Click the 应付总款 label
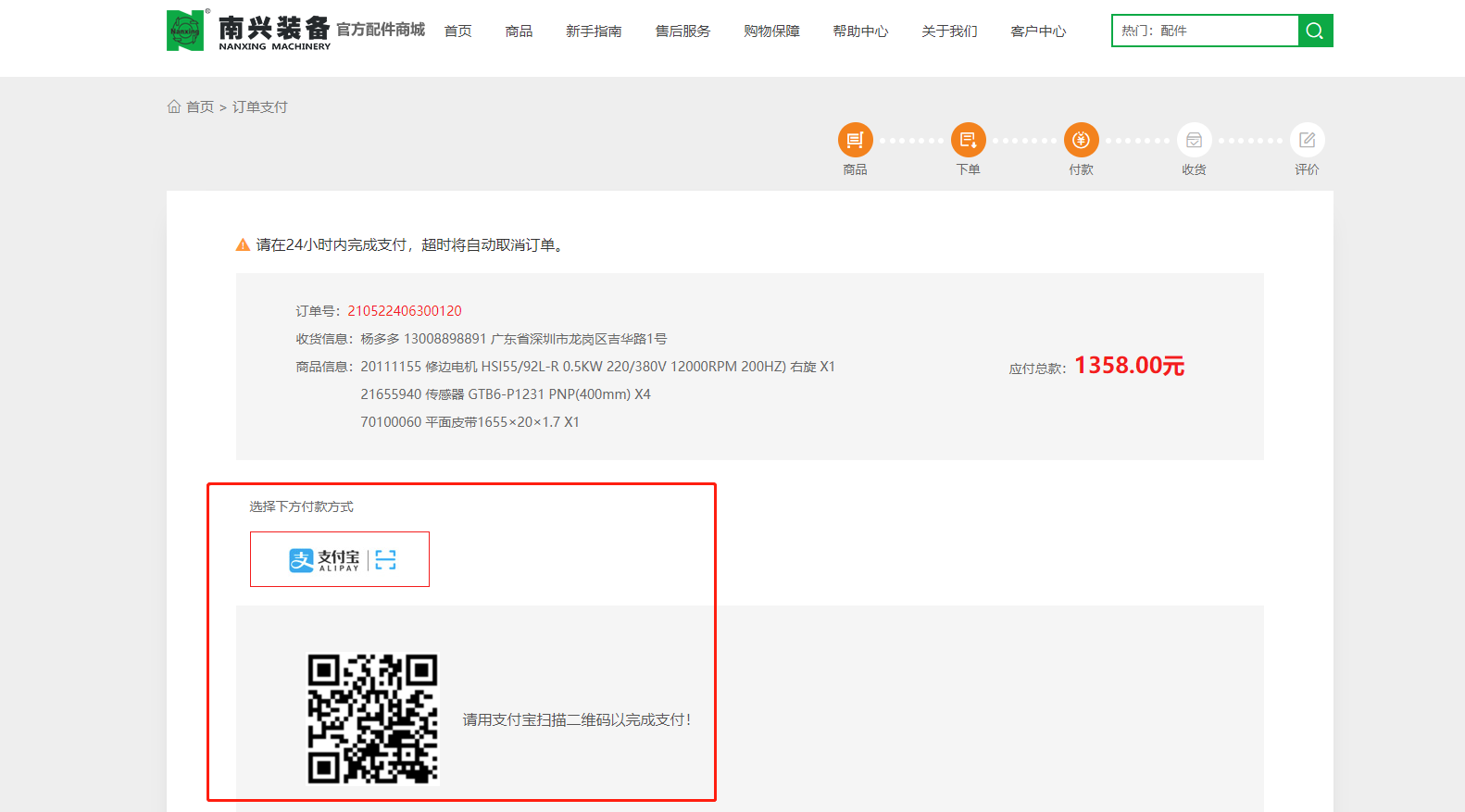 1037,369
